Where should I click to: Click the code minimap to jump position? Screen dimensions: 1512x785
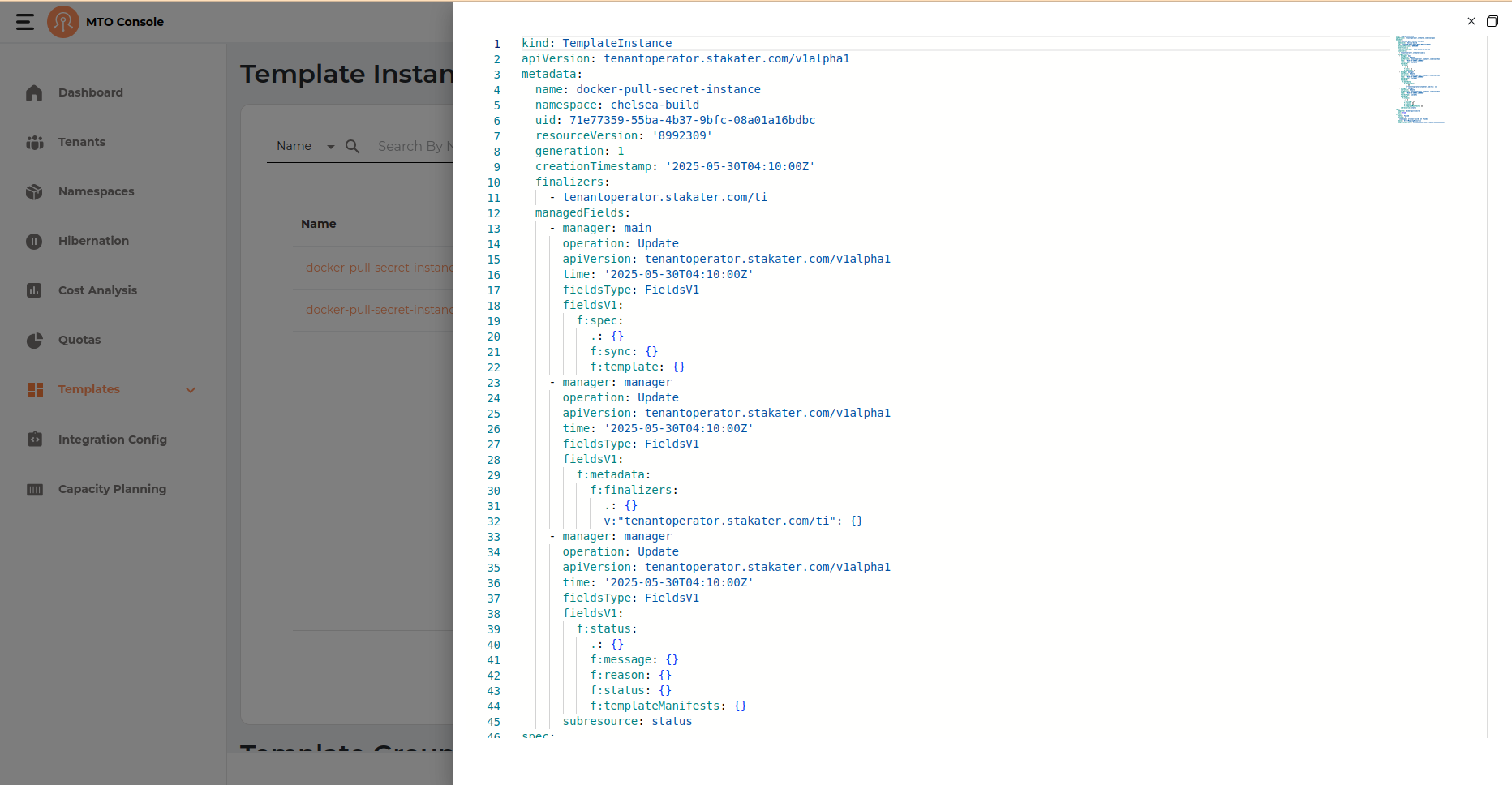pos(1420,81)
